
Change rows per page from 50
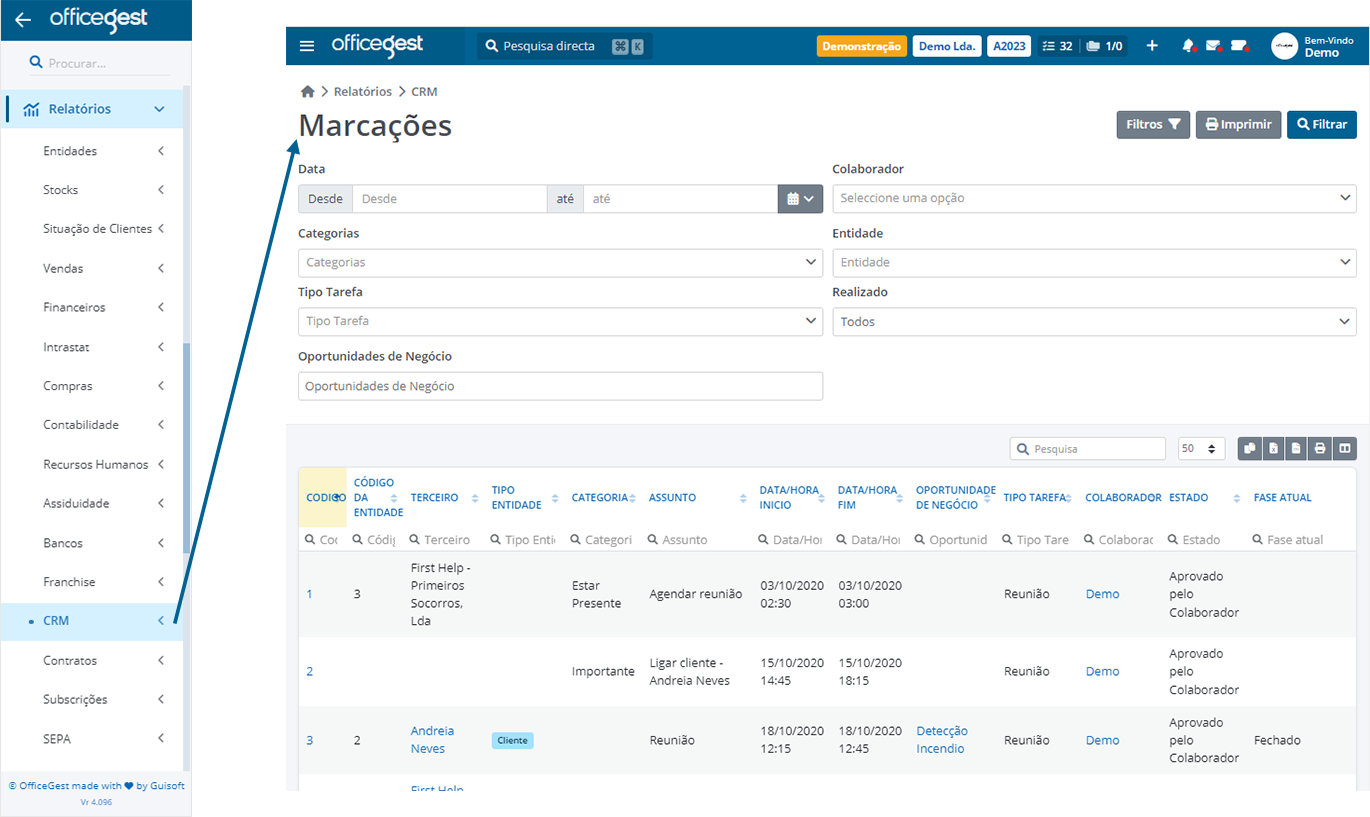1201,448
